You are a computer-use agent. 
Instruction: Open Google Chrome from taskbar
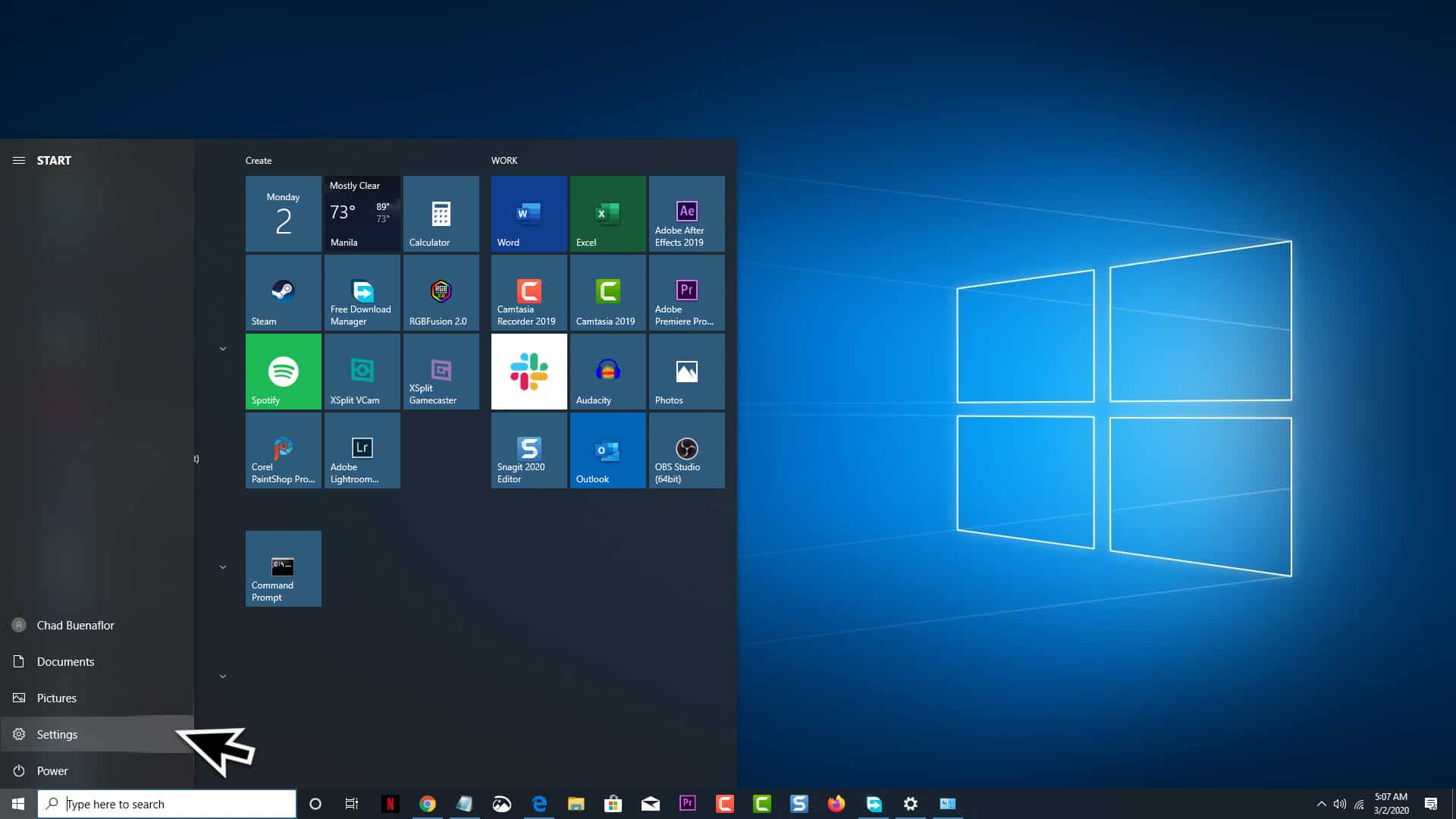427,804
